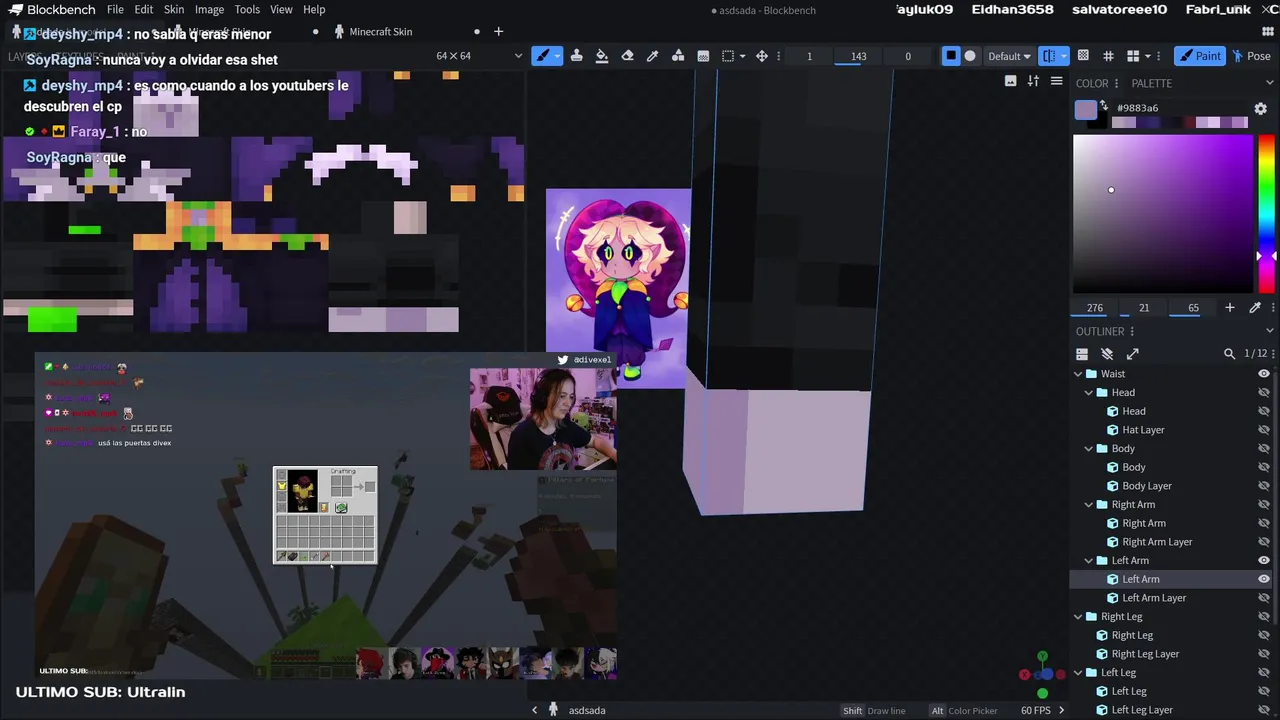Open the Tools menu
Viewport: 1280px width, 720px height.
247,10
